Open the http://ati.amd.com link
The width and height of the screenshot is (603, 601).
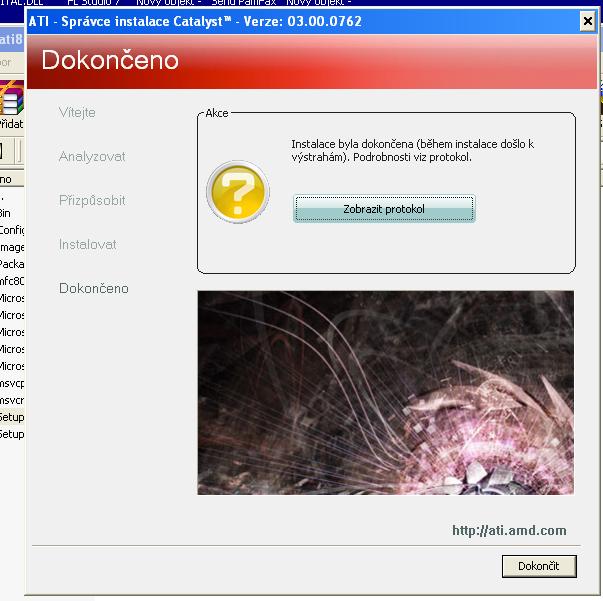[509, 530]
